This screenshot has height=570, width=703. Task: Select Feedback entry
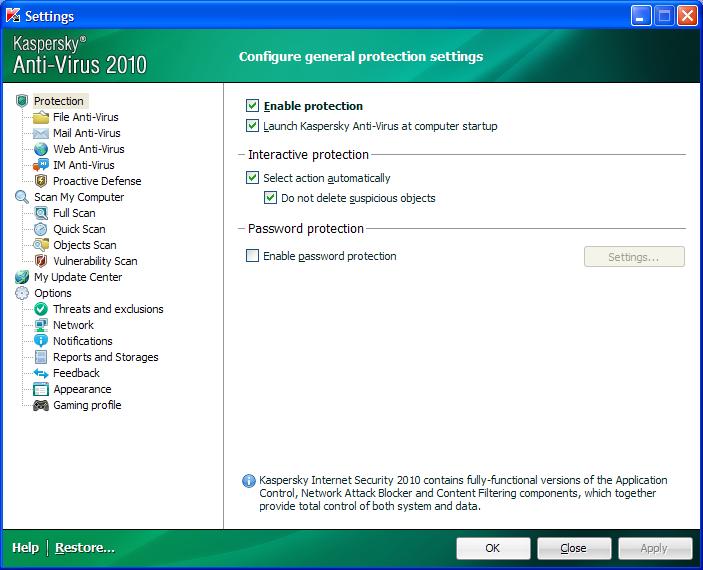[x=76, y=373]
